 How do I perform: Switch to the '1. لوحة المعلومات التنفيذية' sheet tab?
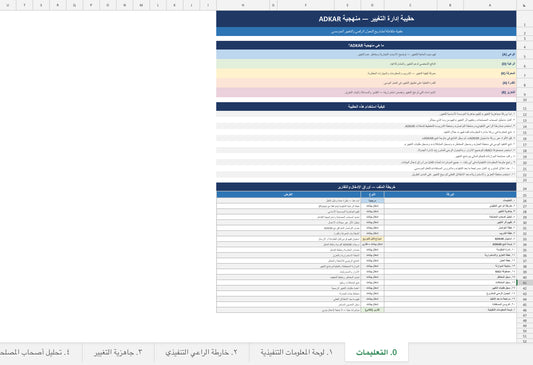point(296,352)
